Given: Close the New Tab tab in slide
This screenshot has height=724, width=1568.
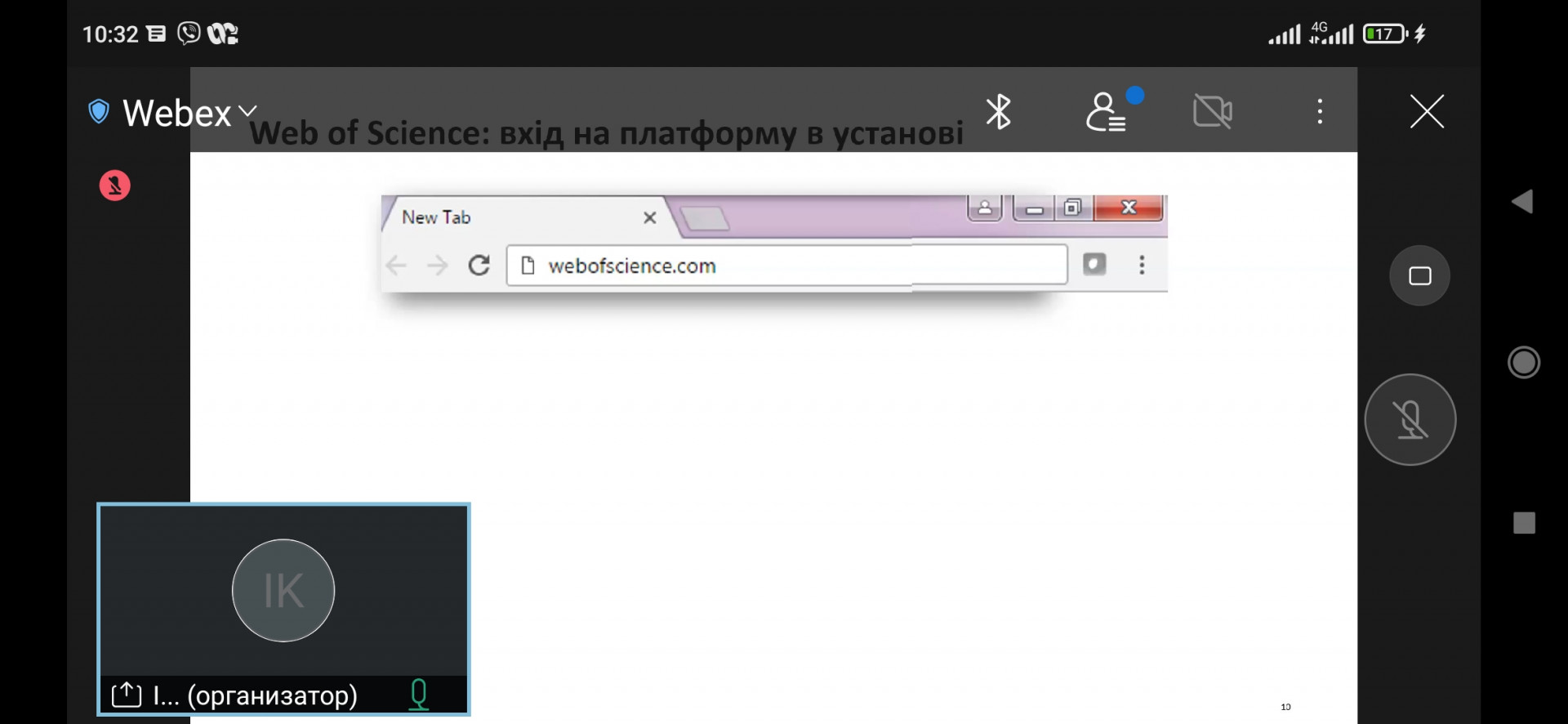Looking at the screenshot, I should coord(650,217).
